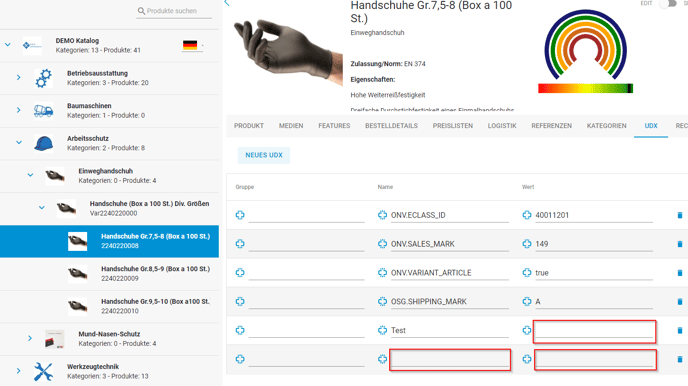This screenshot has height=386, width=688.
Task: Expand the Mund-Nasen-Schutz category
Action: tap(30, 338)
